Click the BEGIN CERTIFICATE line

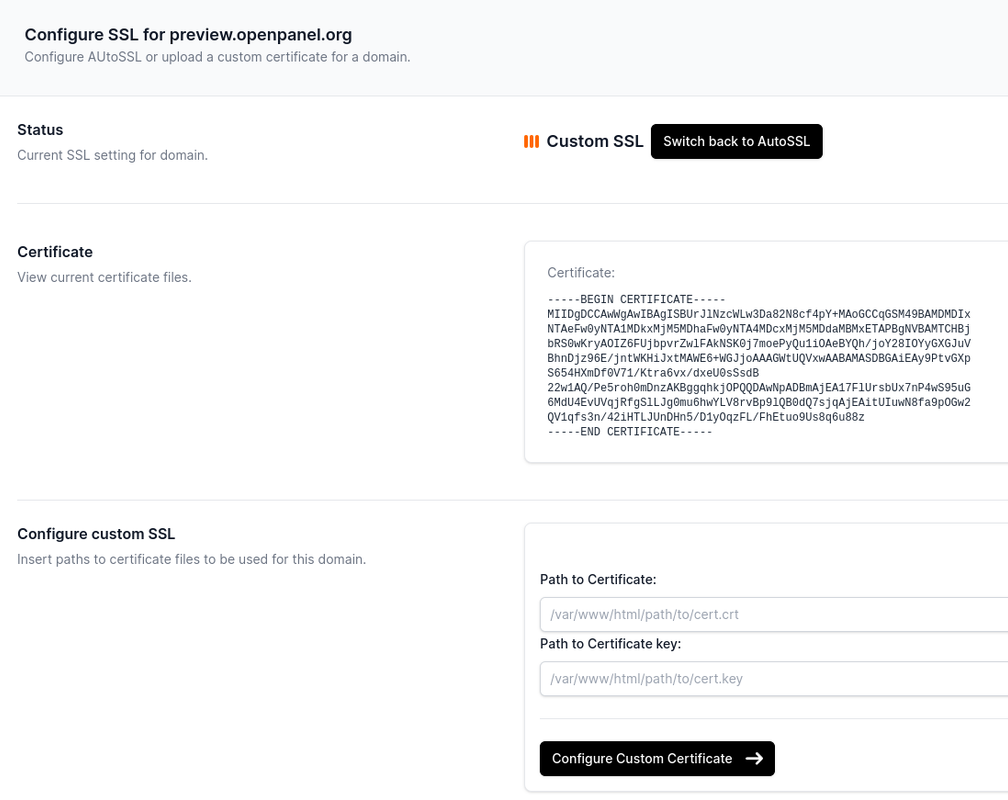coord(636,300)
